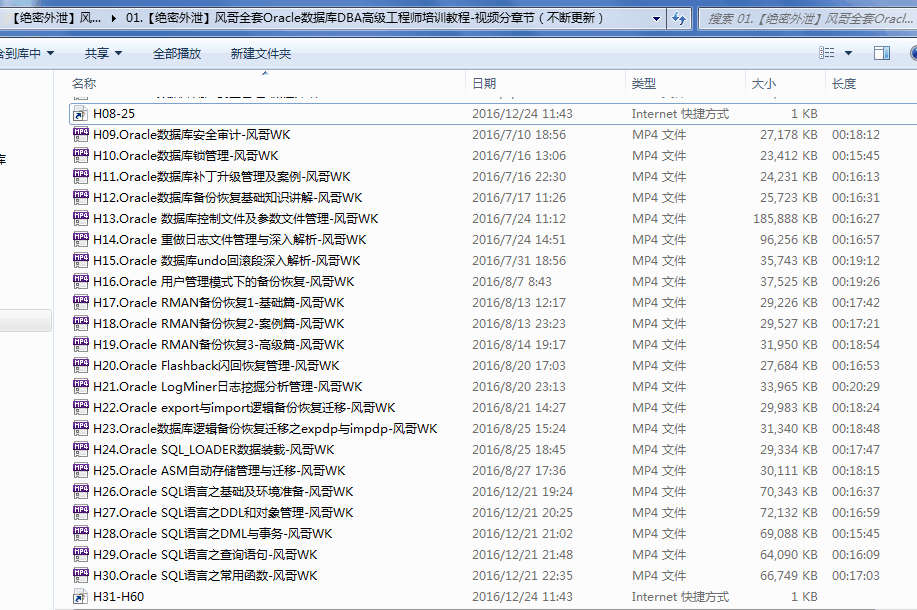Click the refresh button beside address bar
Screen dimensions: 917x610
[x=678, y=18]
